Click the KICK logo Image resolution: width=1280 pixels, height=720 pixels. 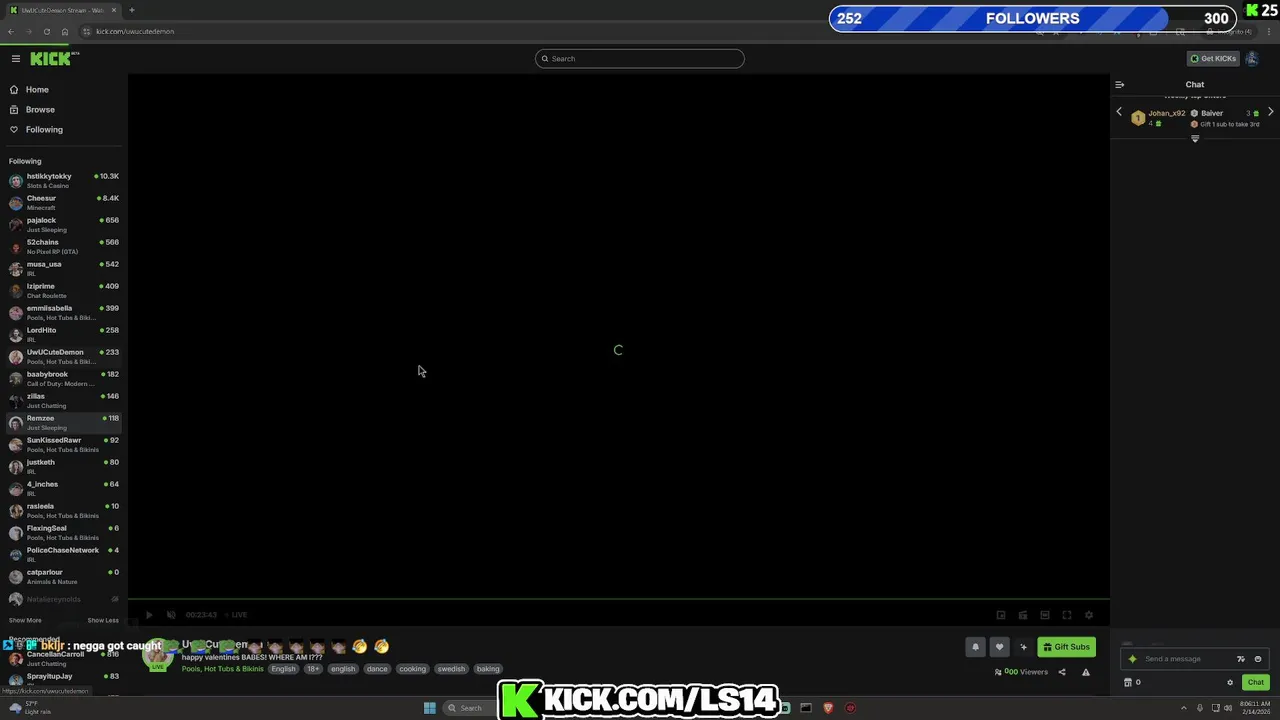(x=52, y=58)
